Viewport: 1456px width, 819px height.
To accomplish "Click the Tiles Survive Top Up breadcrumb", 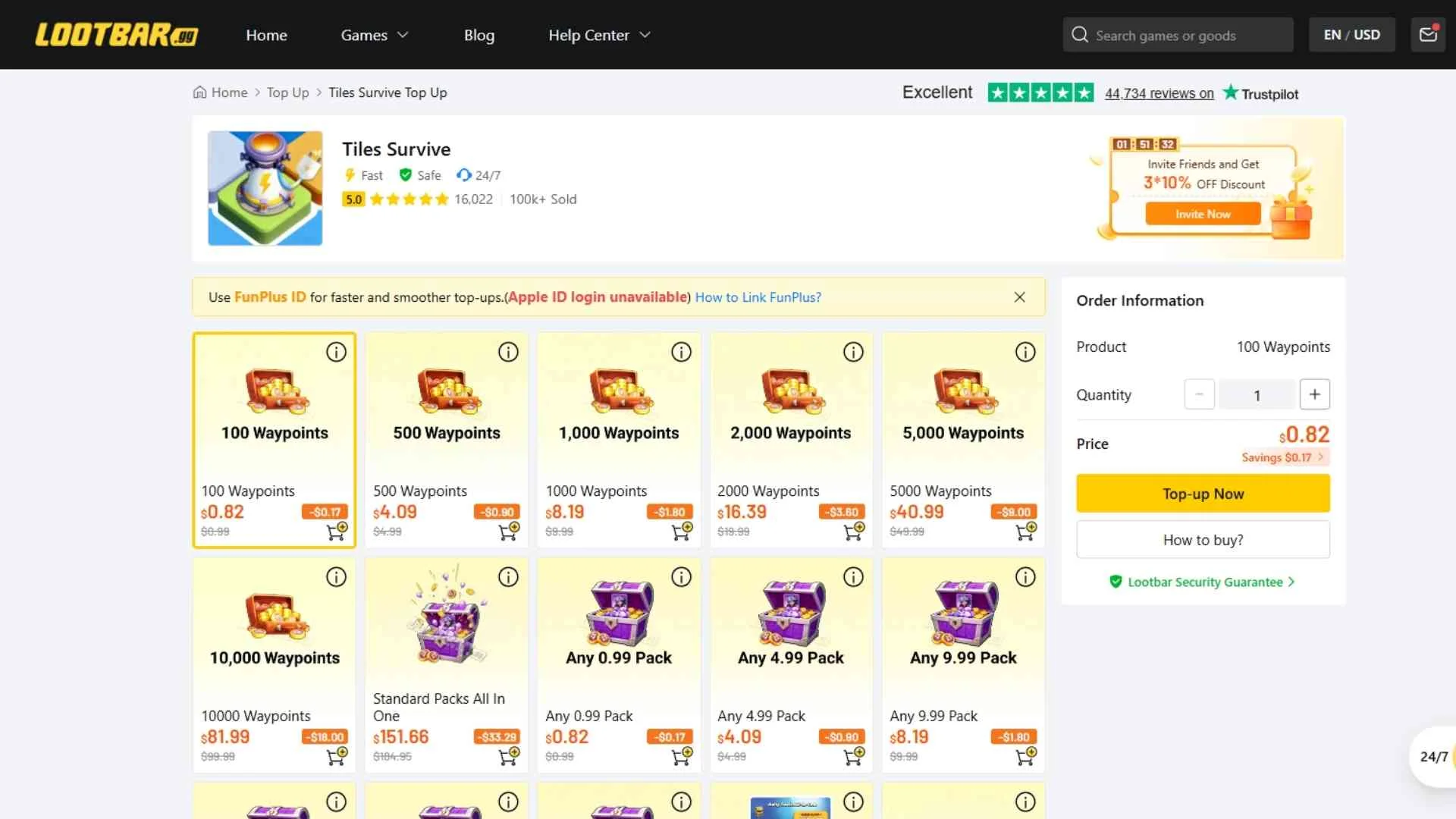I will [x=388, y=93].
